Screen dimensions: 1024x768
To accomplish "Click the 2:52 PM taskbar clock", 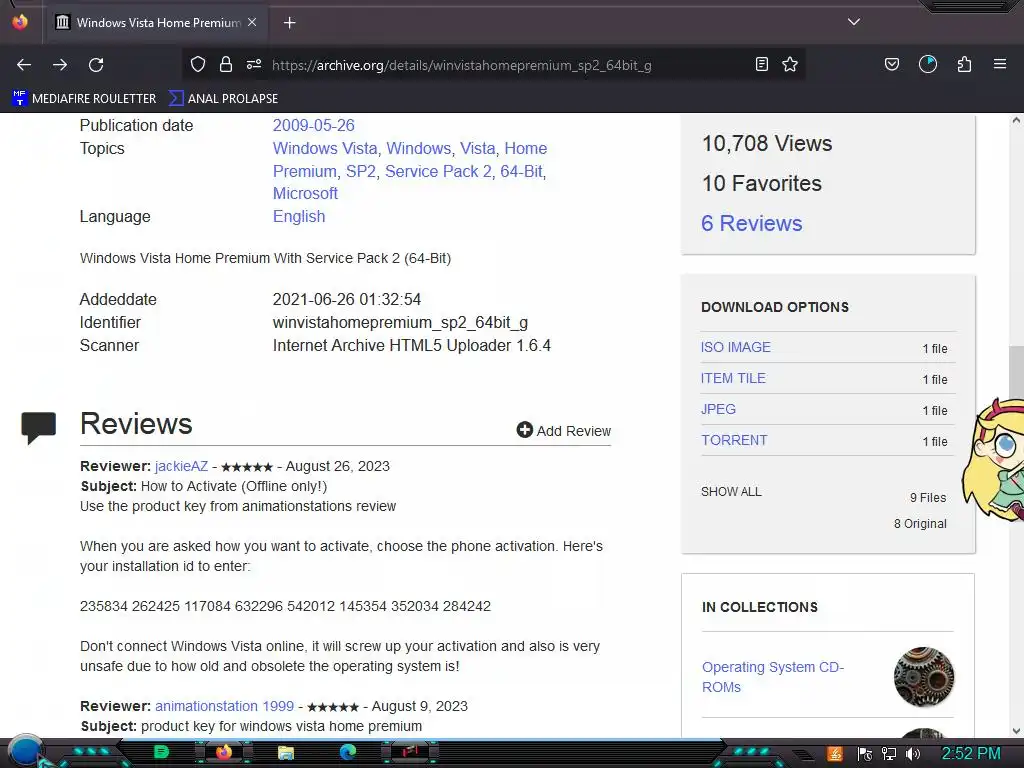I will pyautogui.click(x=971, y=754).
